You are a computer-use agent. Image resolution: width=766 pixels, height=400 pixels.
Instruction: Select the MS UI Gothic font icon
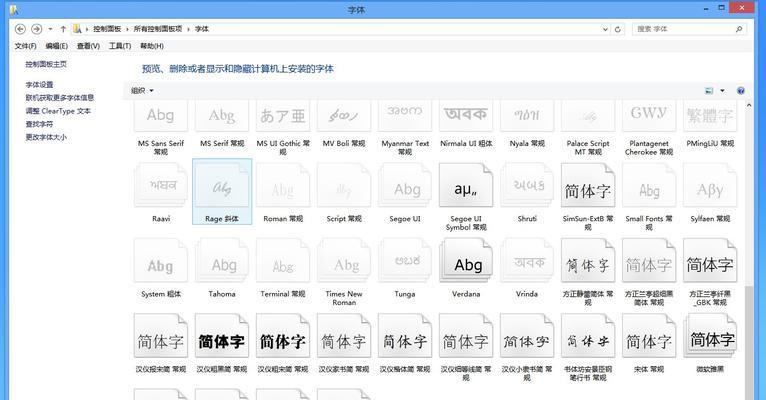tap(283, 116)
